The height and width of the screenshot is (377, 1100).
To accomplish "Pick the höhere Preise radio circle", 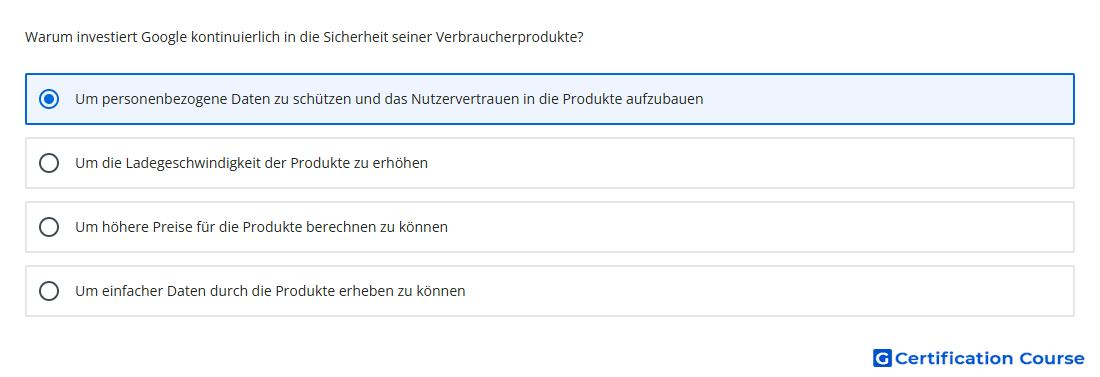I will (49, 227).
